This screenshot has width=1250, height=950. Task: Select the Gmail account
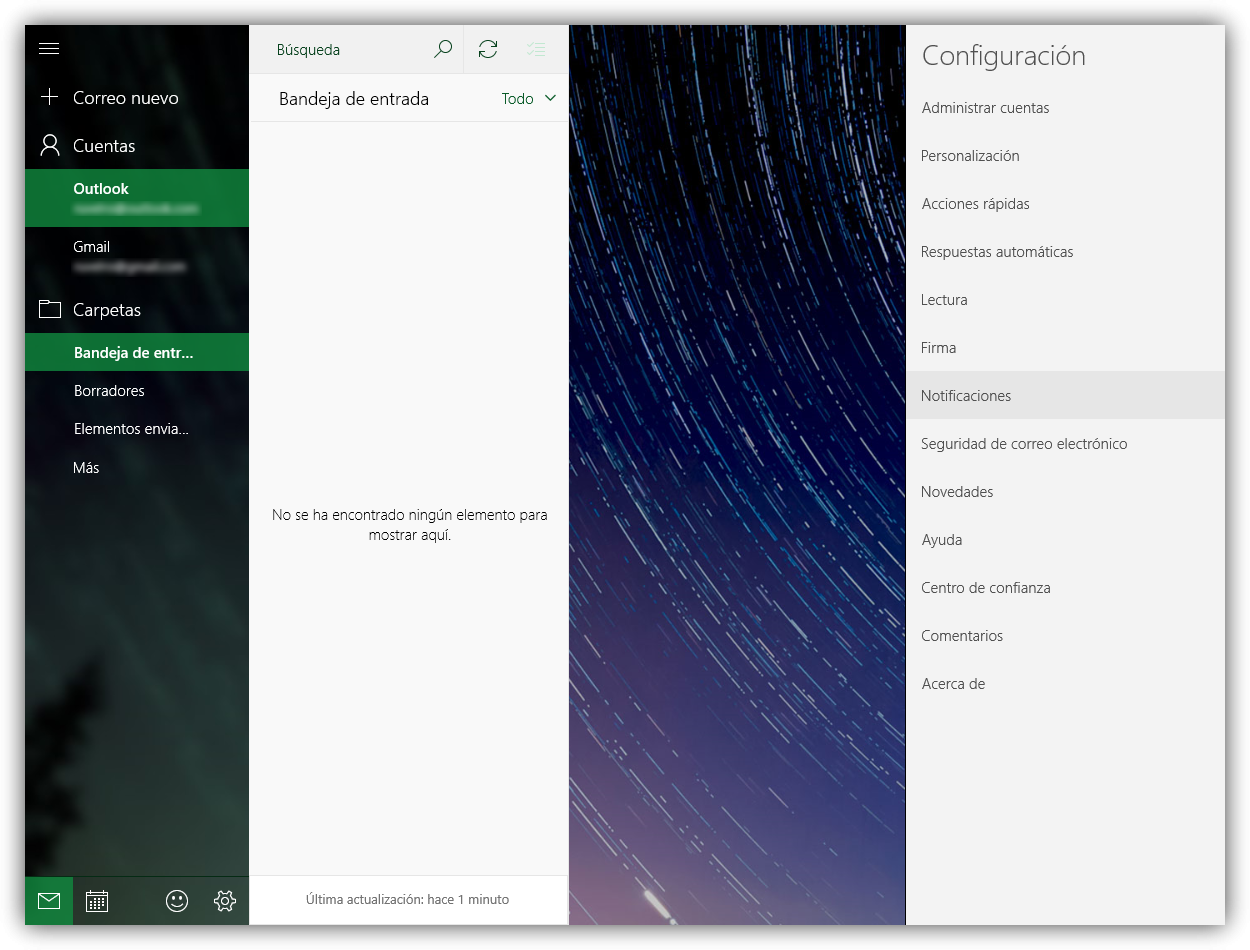pyautogui.click(x=137, y=256)
